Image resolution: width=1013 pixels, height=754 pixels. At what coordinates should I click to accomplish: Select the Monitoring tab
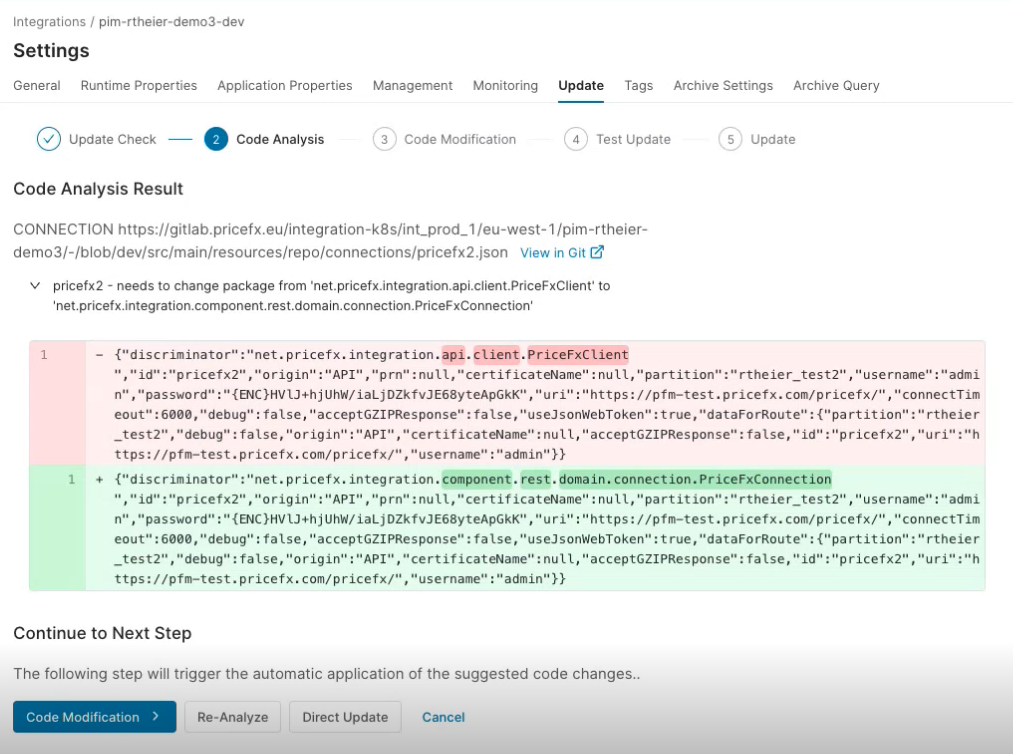coord(505,86)
